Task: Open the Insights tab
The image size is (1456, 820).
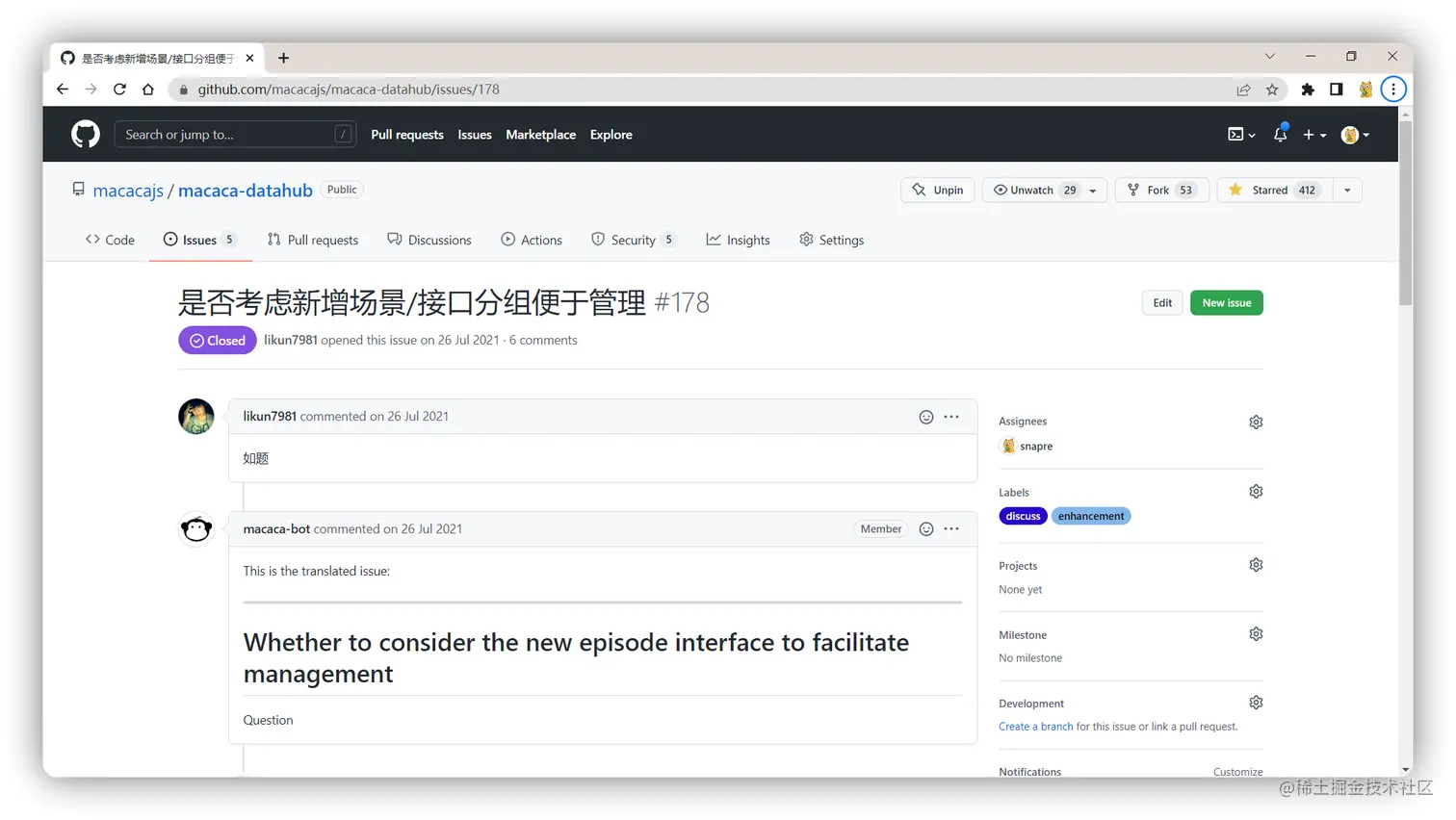Action: point(739,240)
